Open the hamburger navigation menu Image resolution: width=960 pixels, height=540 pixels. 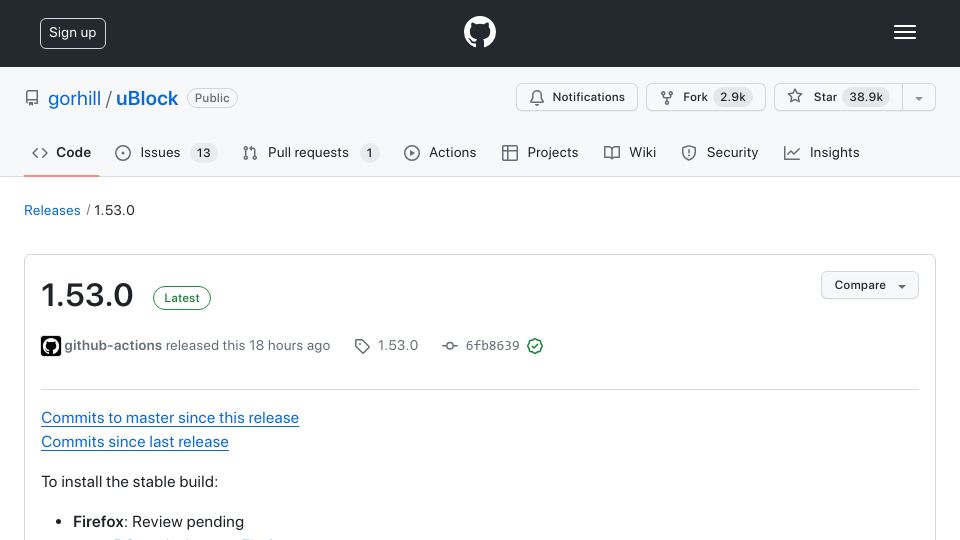[x=904, y=32]
